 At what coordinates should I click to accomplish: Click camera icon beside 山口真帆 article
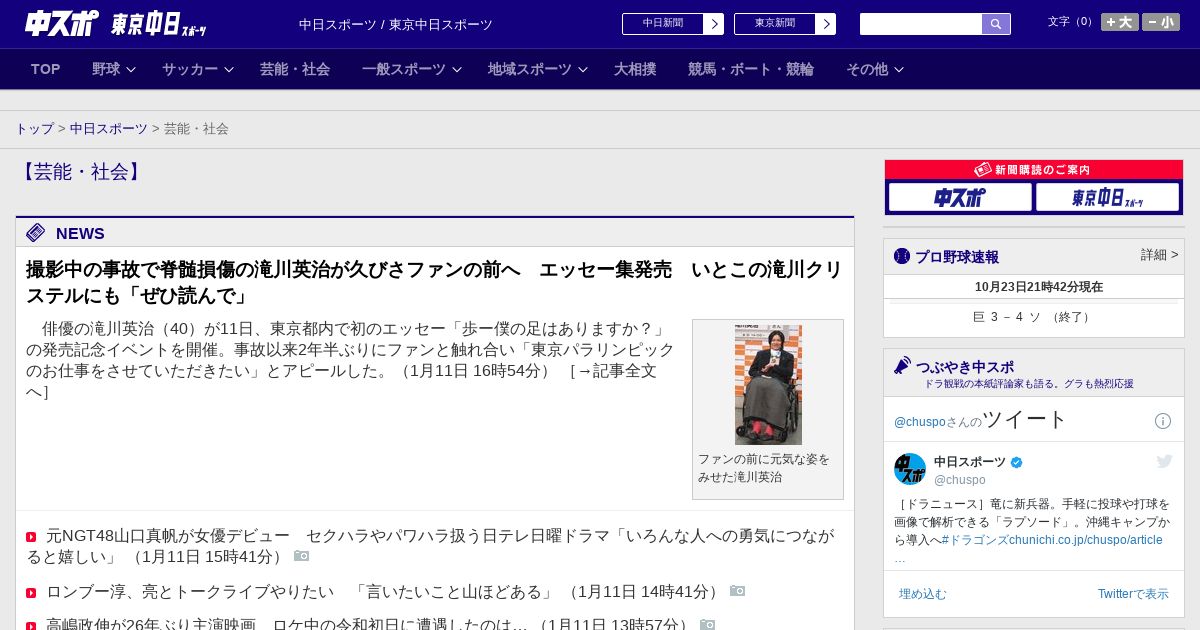(x=302, y=556)
